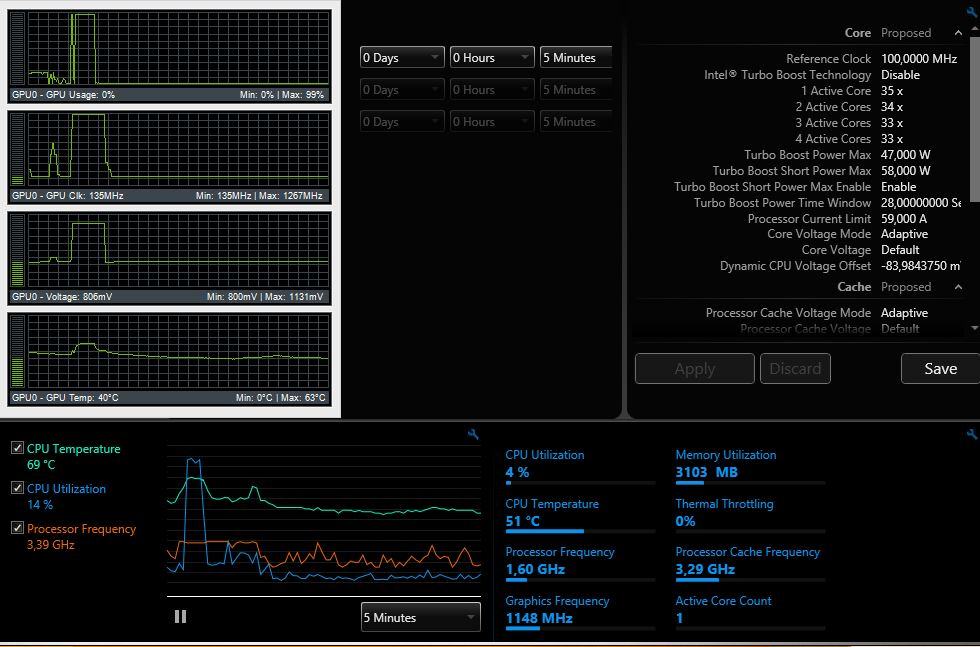980x647 pixels.
Task: Click the Discard button
Action: (x=795, y=369)
